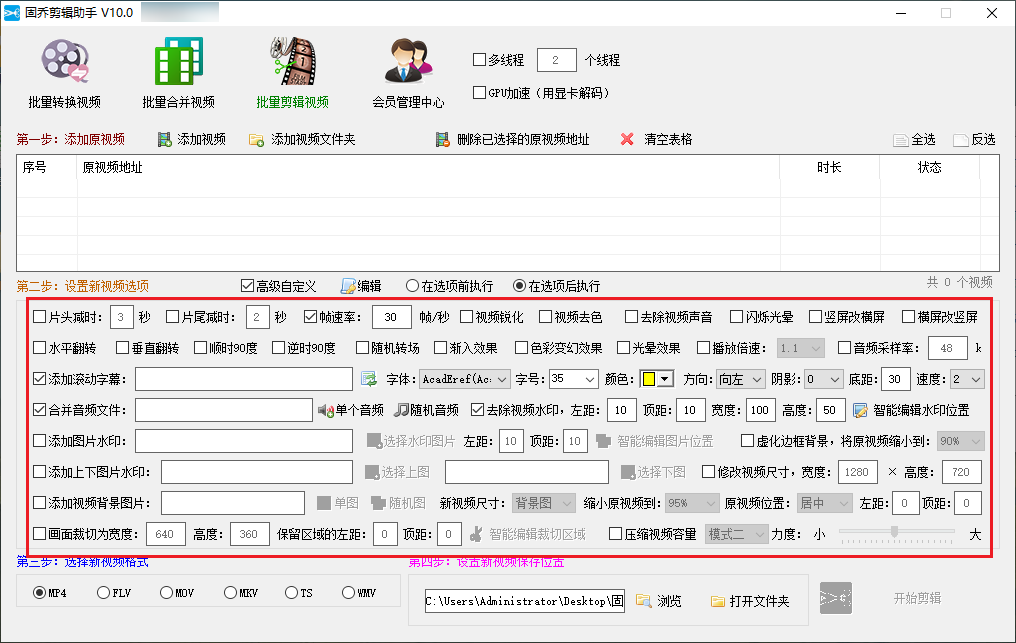Viewport: 1016px width, 643px height.
Task: Click 添加视频 icon button
Action: pos(164,140)
